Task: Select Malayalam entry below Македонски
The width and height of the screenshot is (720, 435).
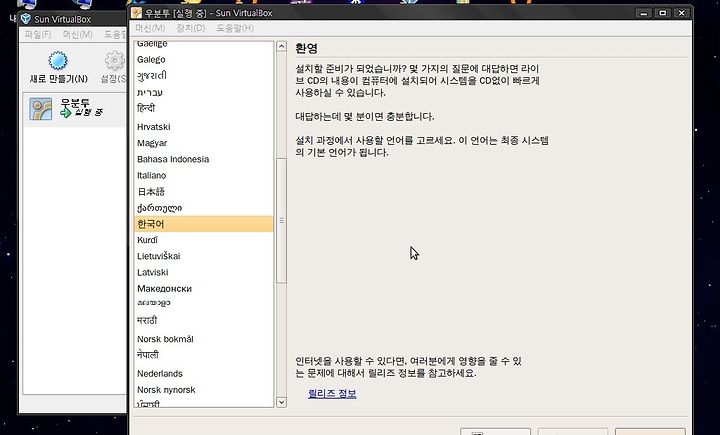Action: (204, 304)
